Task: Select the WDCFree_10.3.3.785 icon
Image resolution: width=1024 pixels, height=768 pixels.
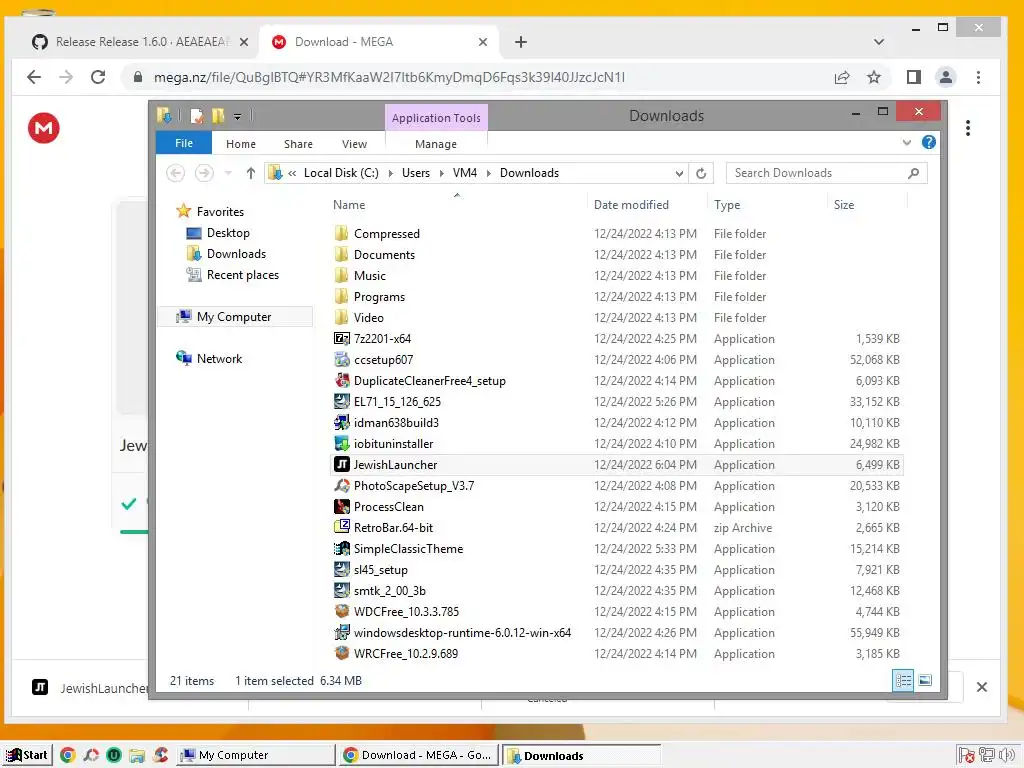Action: pos(342,611)
